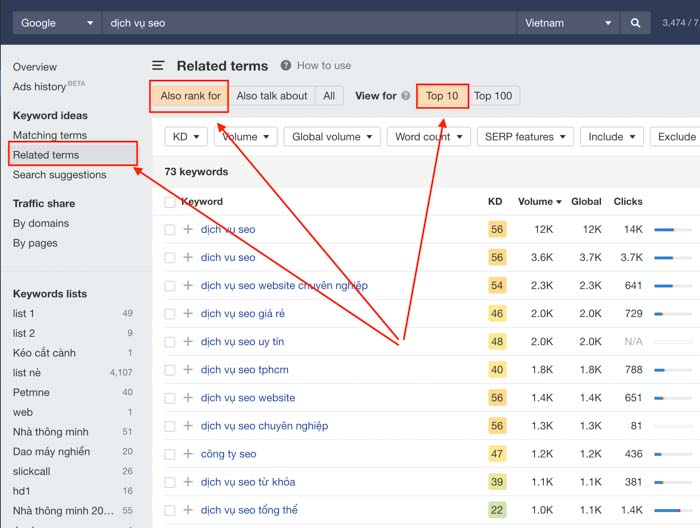Check 'dịch vụ seo uy tín' checkbox
The width and height of the screenshot is (700, 528).
pos(170,342)
